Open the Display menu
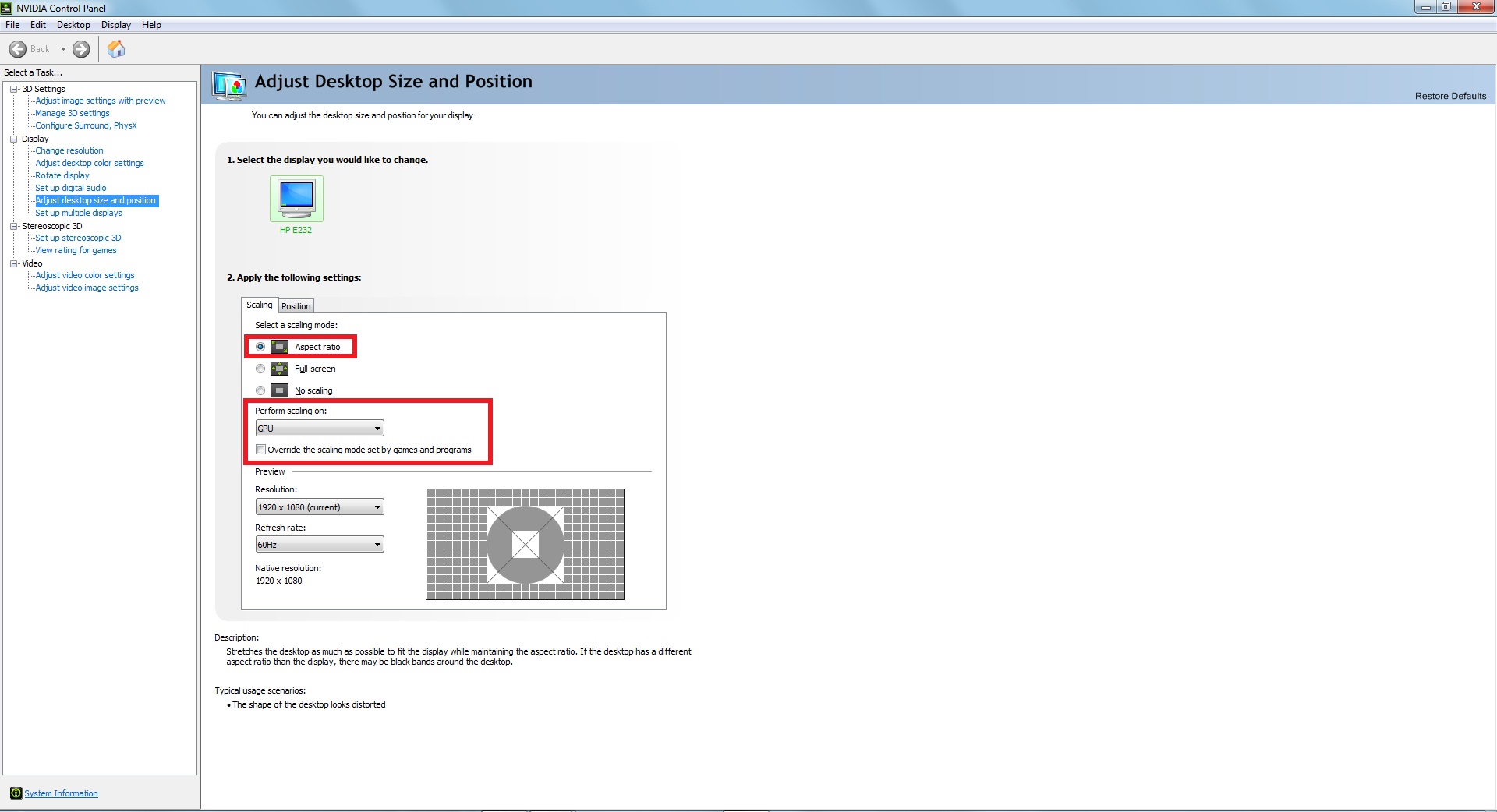Viewport: 1497px width, 812px height. [x=116, y=25]
